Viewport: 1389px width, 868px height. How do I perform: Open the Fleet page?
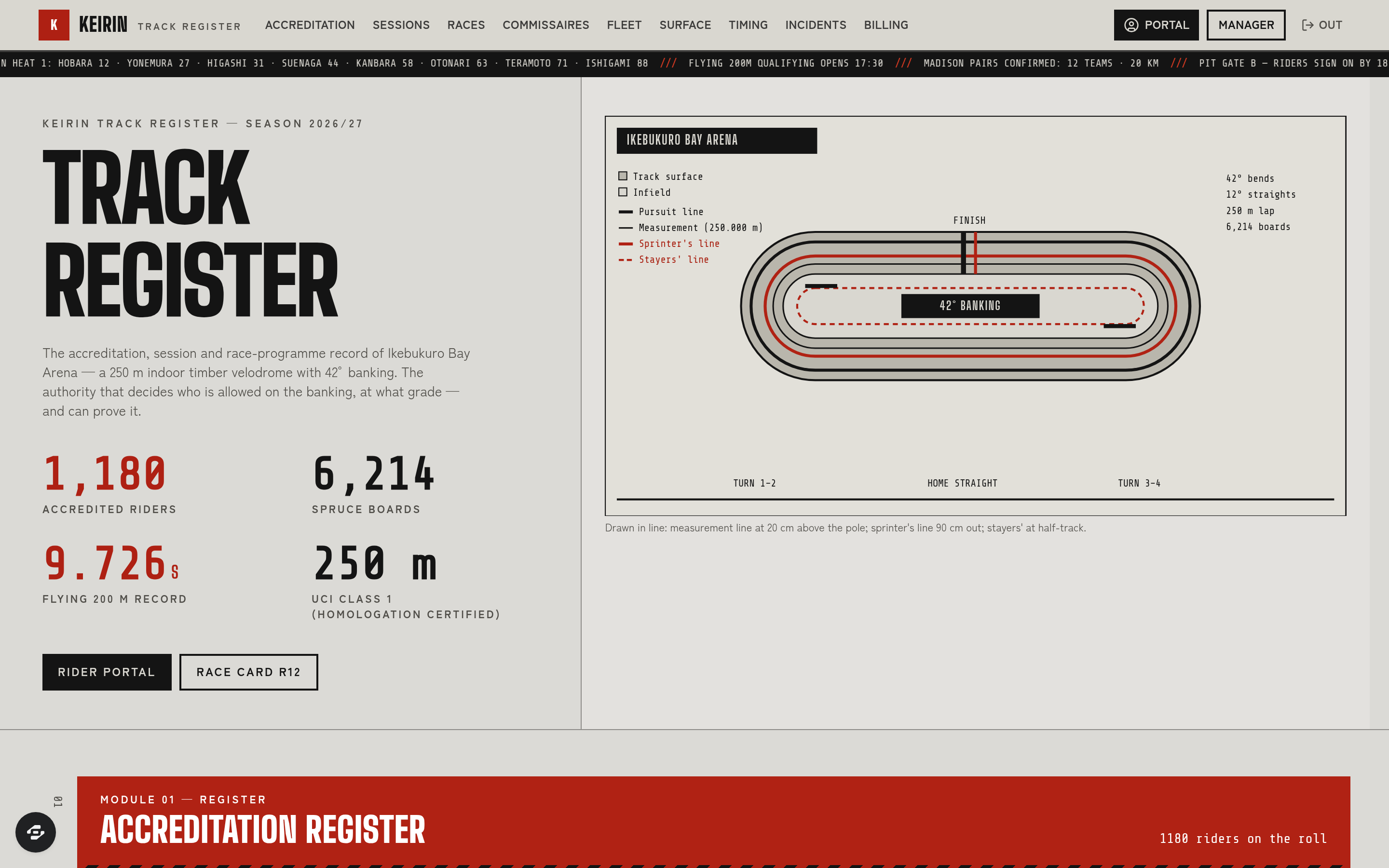coord(624,25)
